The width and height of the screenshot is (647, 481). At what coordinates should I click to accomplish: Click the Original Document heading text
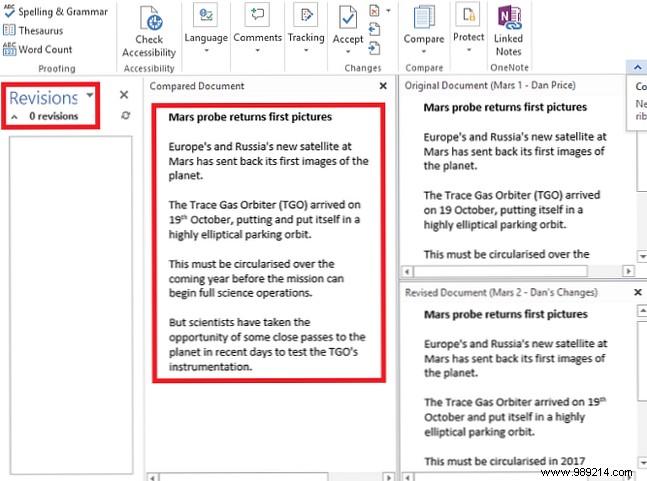[490, 85]
